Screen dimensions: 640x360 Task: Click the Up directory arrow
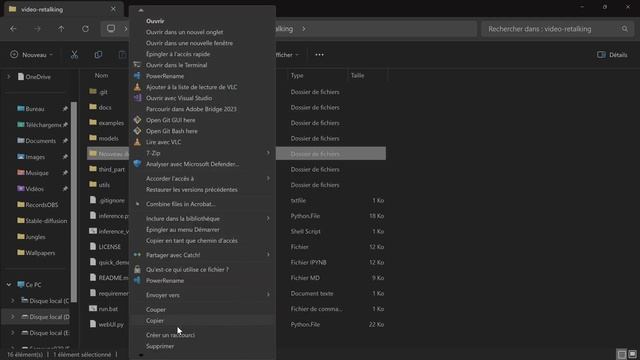click(x=61, y=29)
